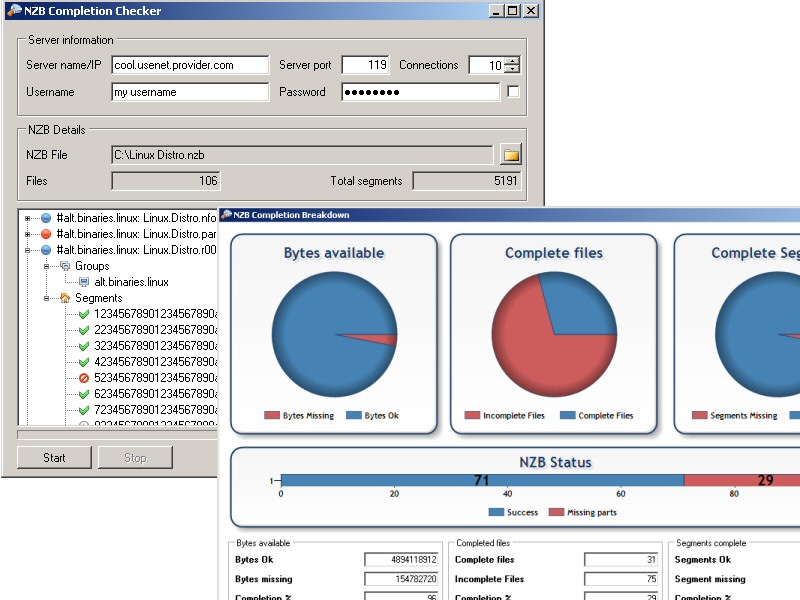Collapse the Segments tree branch

(47, 298)
